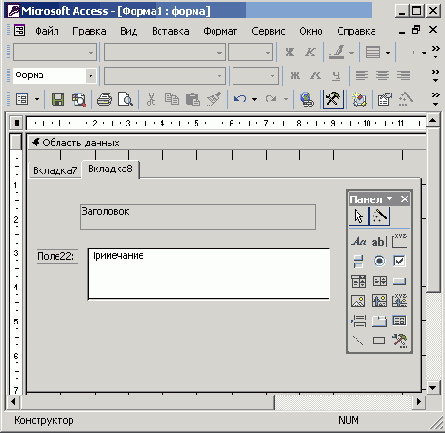Viewport: 445px width, 433px height.
Task: Save the form with the floppy disk icon
Action: click(x=58, y=99)
